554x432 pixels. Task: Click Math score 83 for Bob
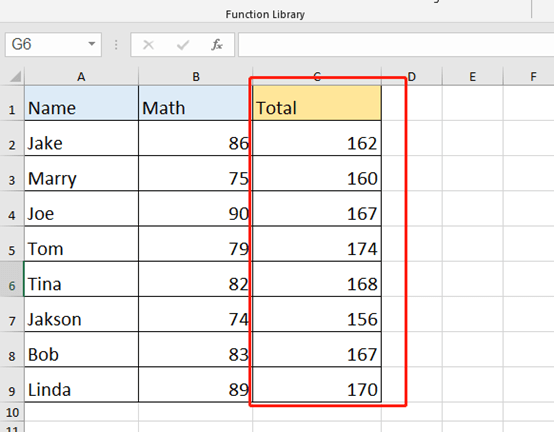(196, 350)
